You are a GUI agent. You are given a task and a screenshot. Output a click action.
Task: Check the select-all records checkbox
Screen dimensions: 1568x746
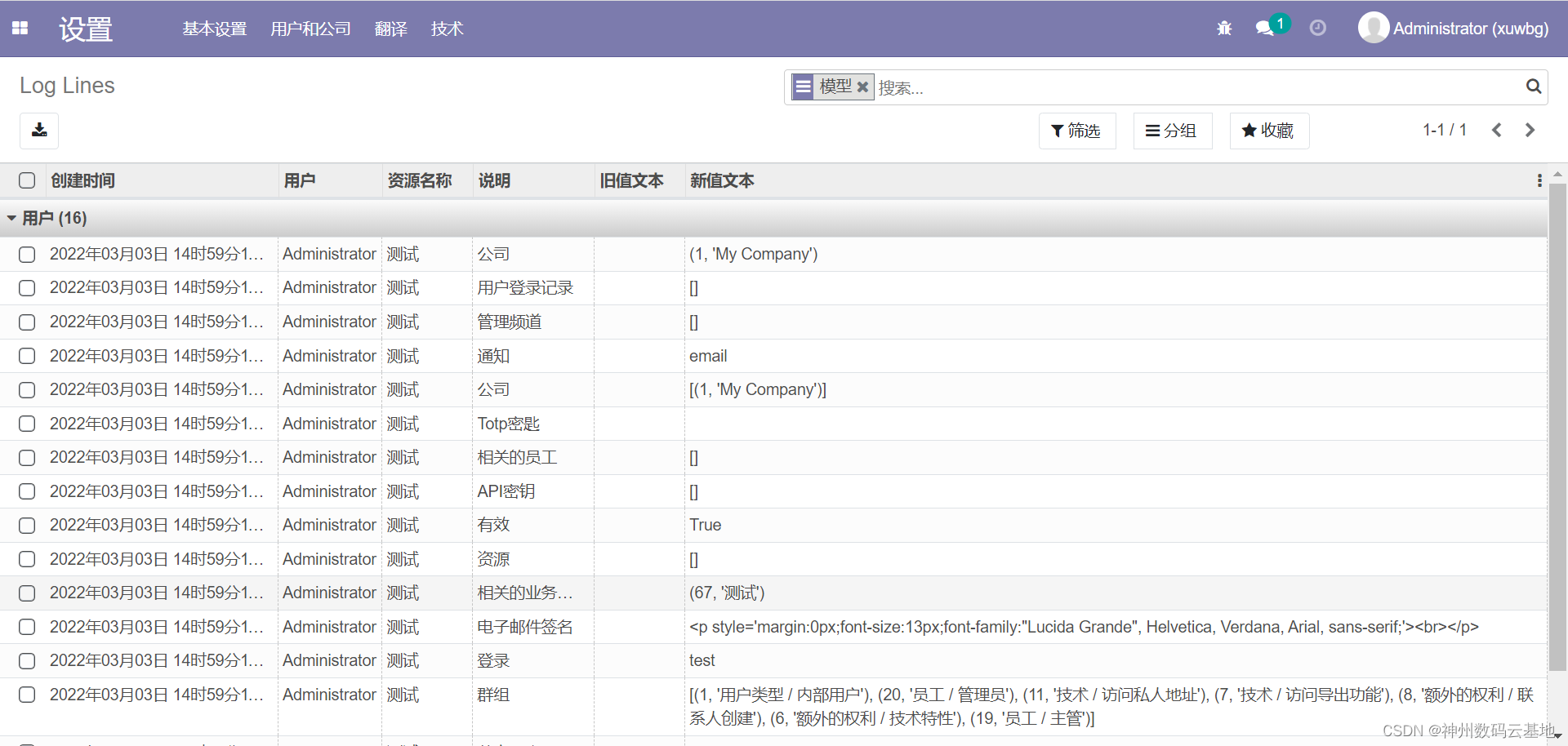tap(27, 180)
